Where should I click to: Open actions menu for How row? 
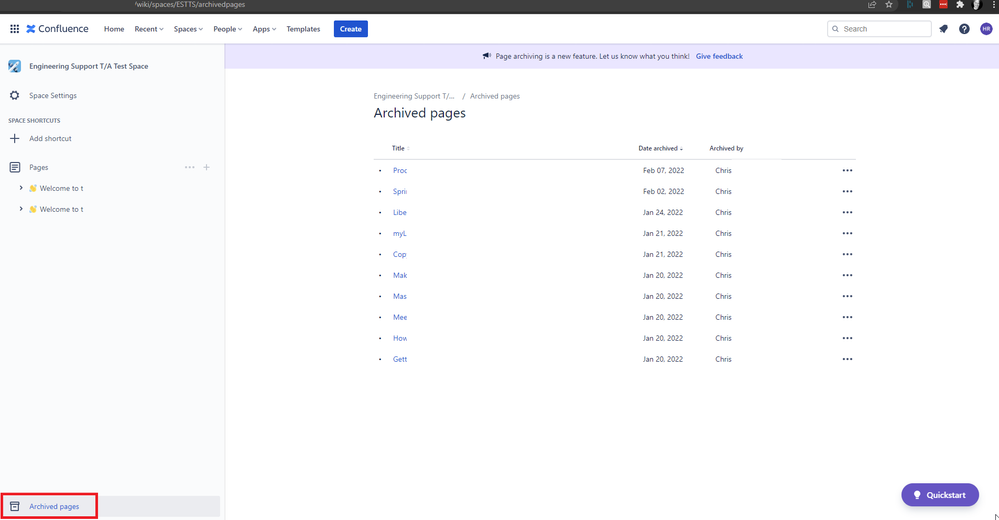coord(847,338)
